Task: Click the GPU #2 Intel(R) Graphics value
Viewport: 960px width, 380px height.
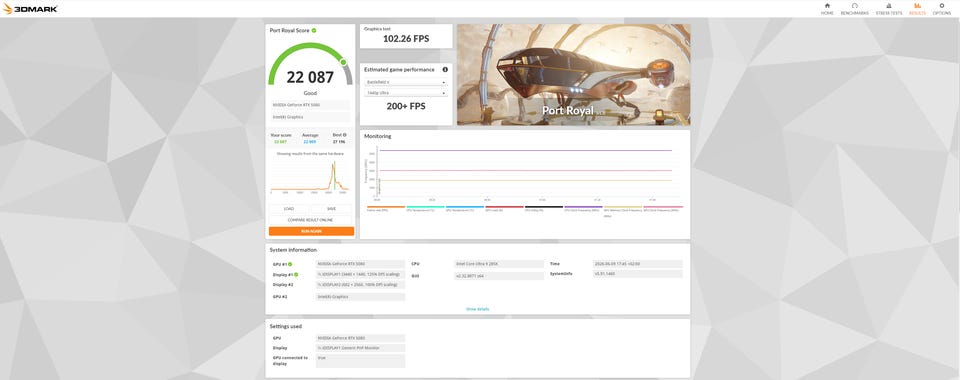Action: click(360, 297)
